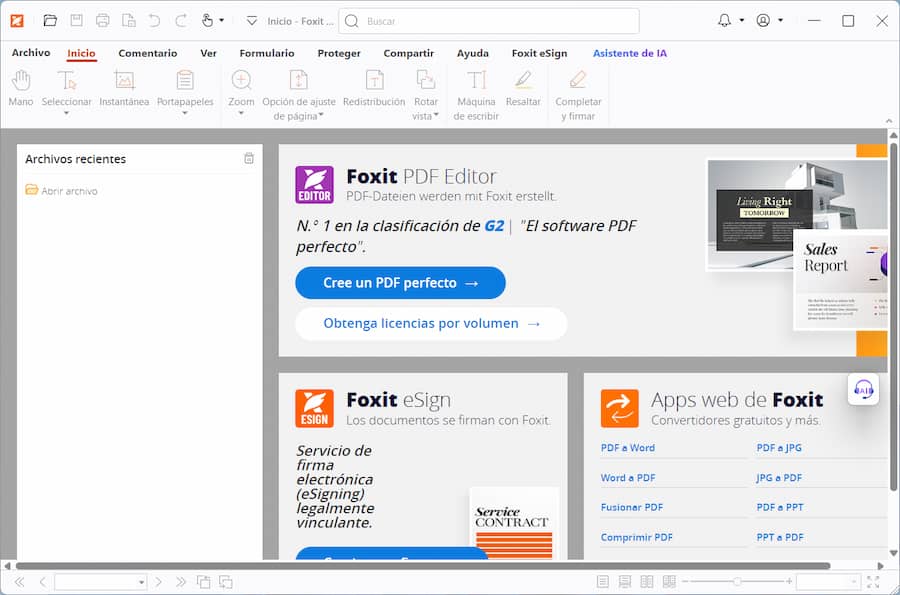Viewport: 900px width, 595px height.
Task: Click the Redistribución reflow tool
Action: 374,88
